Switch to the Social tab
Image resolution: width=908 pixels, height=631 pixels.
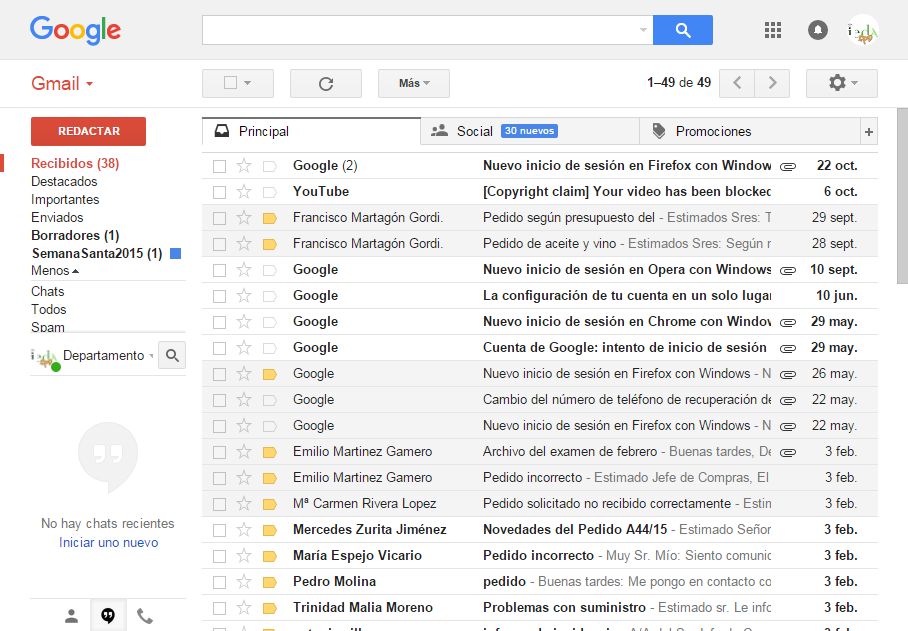pyautogui.click(x=530, y=131)
